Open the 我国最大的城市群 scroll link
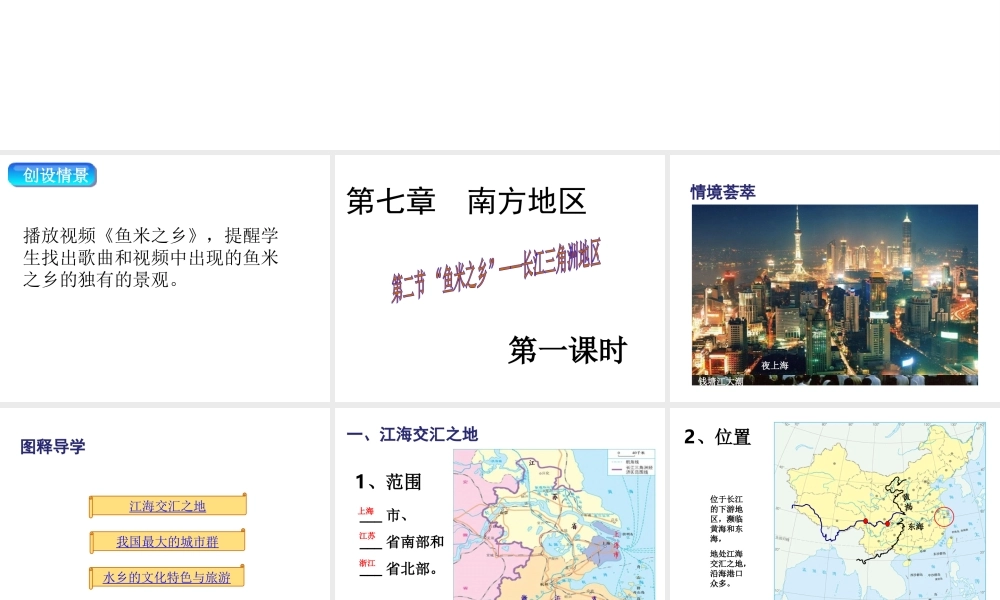1000x600 pixels. 167,541
